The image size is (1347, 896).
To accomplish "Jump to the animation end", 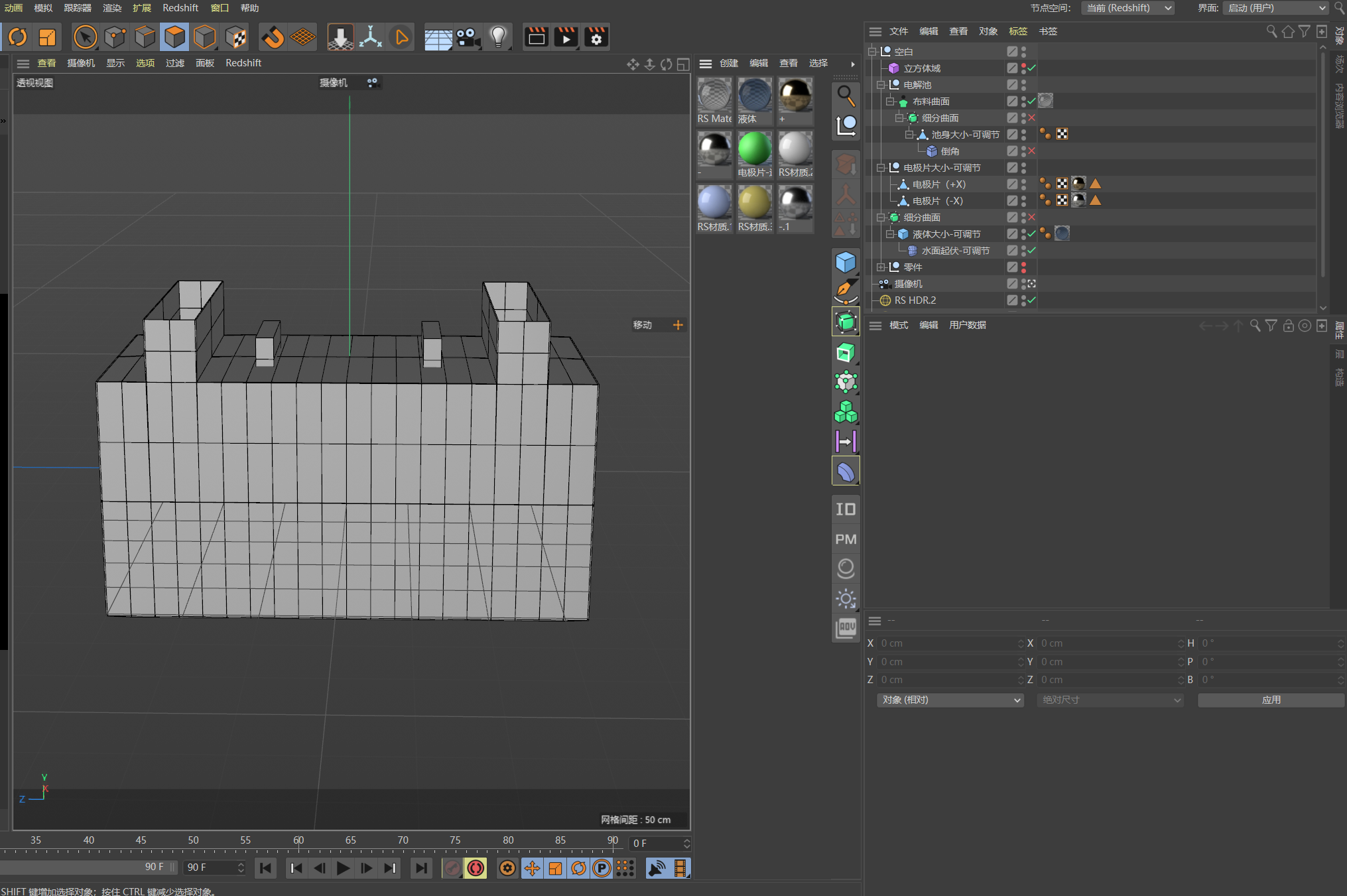I will pos(420,868).
